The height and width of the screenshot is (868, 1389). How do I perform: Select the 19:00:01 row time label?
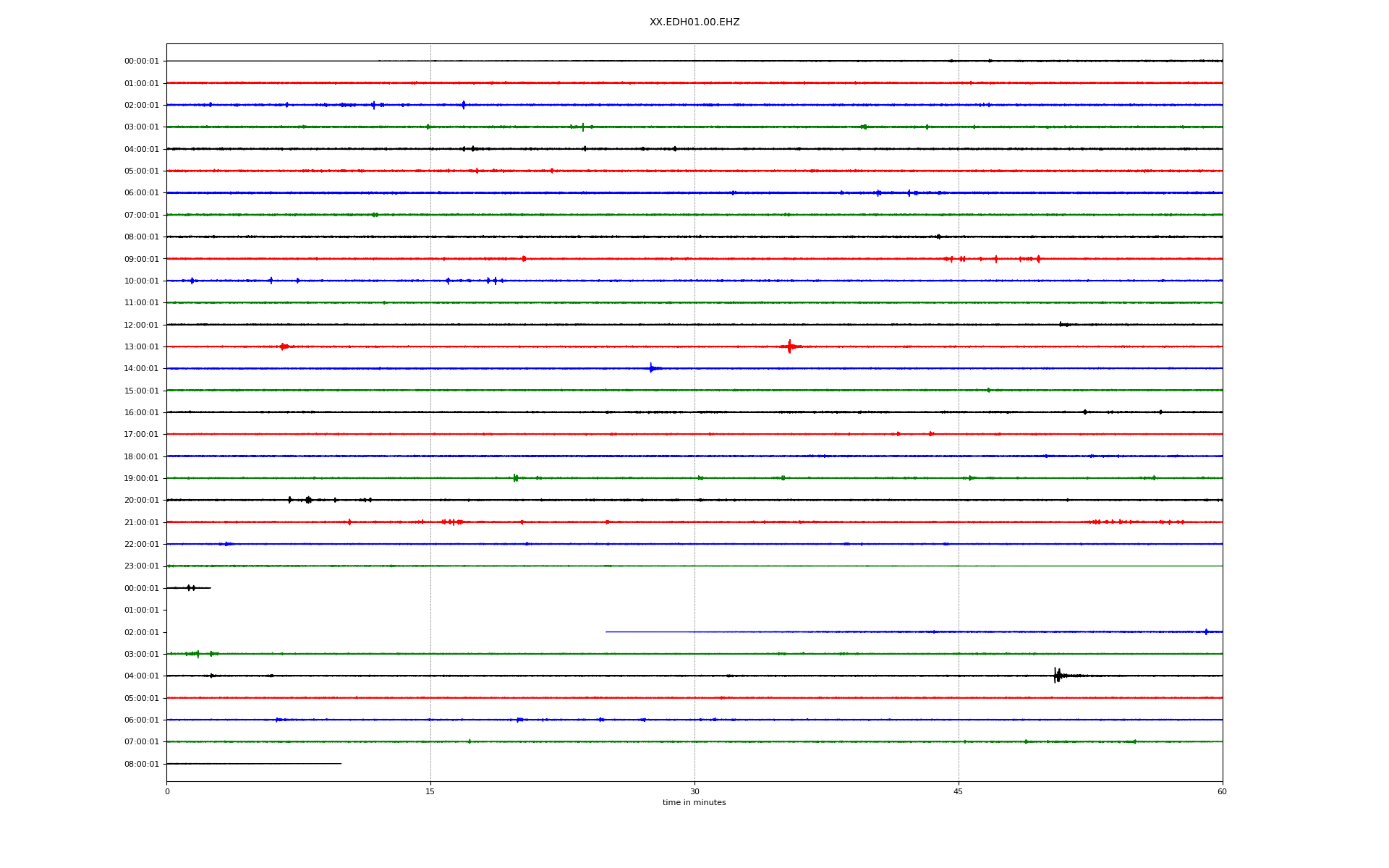141,479
